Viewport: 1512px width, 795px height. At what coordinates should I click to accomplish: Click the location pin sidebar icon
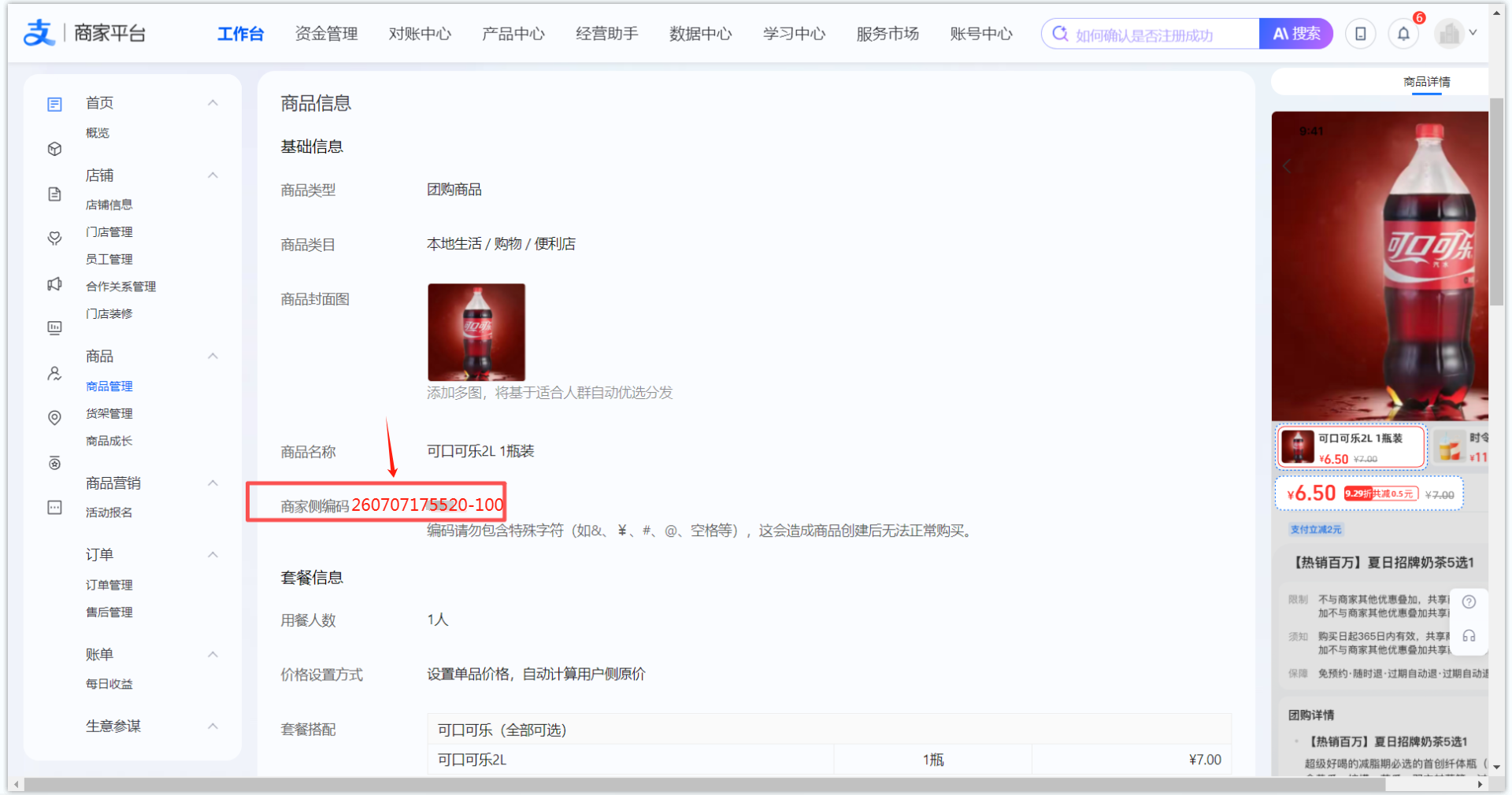(x=54, y=418)
